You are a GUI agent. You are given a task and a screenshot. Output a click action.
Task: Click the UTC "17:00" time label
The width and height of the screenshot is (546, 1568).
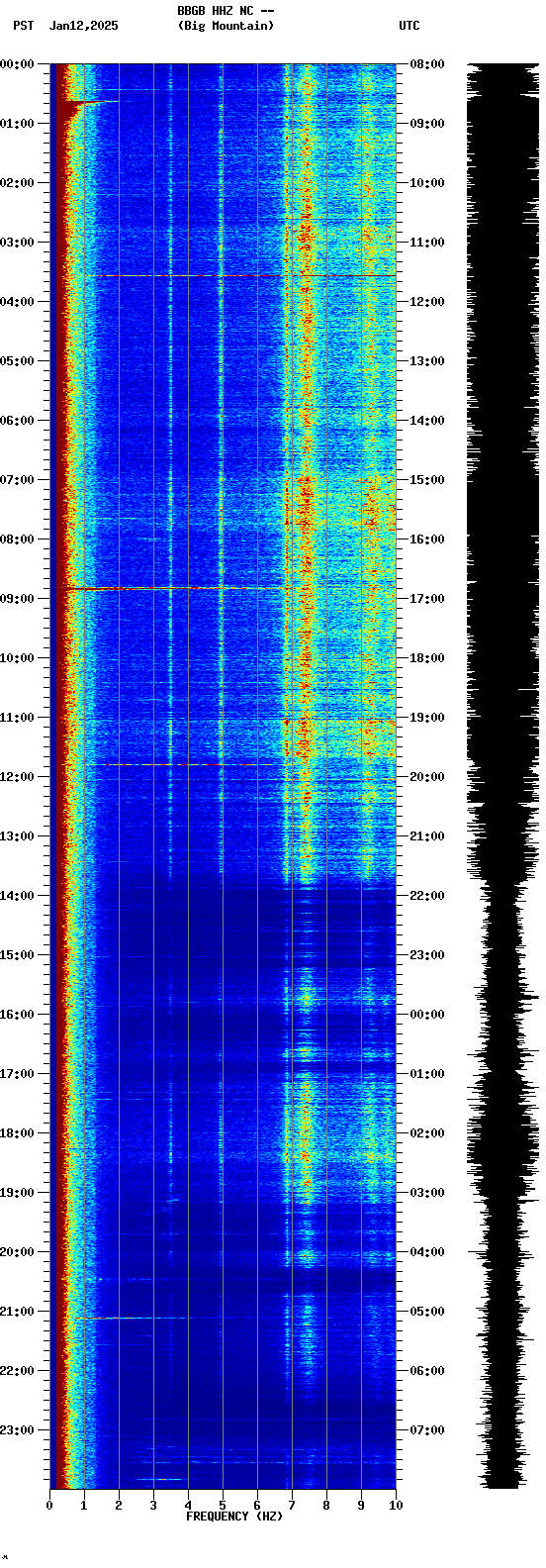(x=427, y=599)
